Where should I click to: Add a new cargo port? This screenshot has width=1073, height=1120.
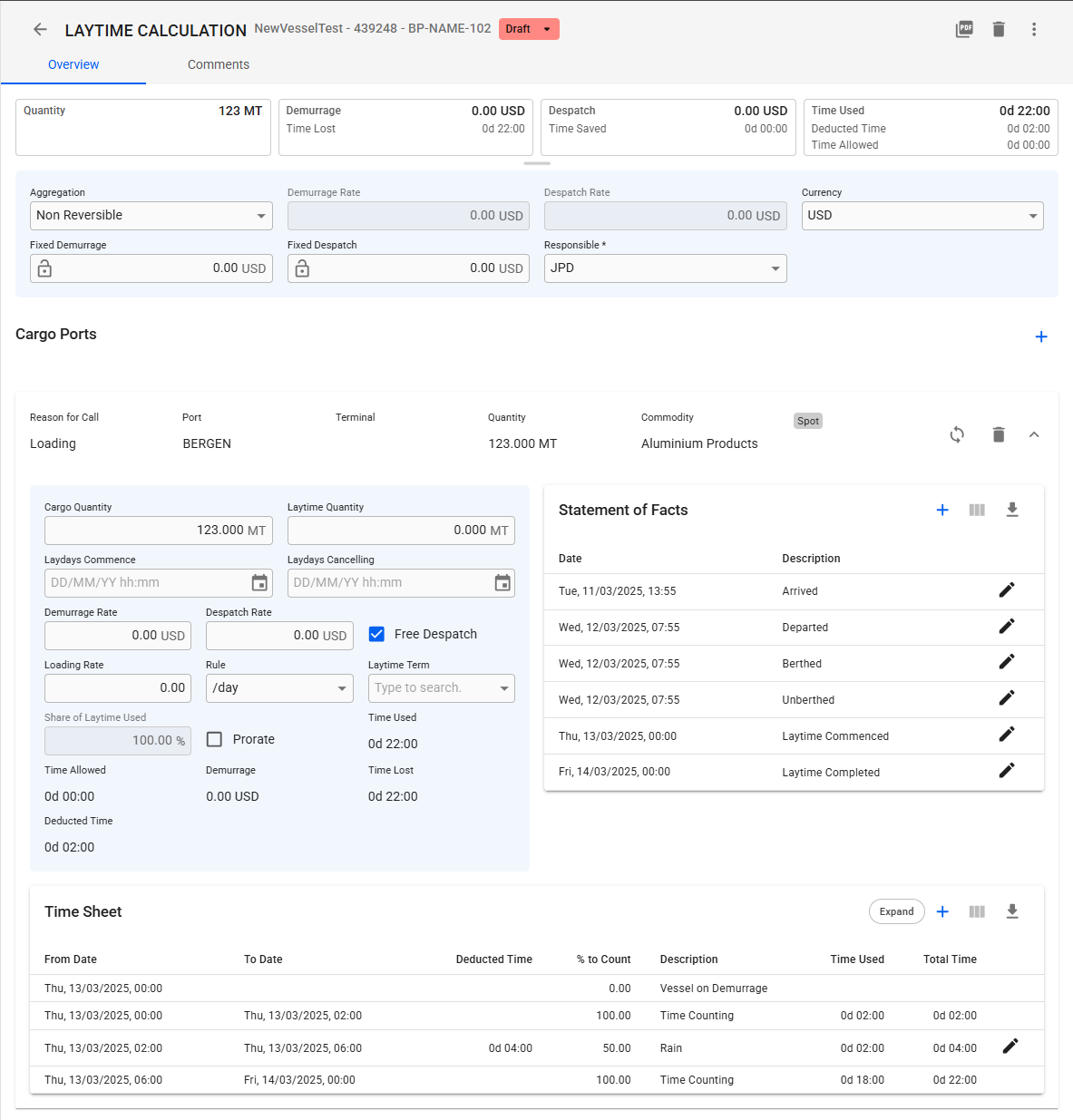[x=1040, y=336]
